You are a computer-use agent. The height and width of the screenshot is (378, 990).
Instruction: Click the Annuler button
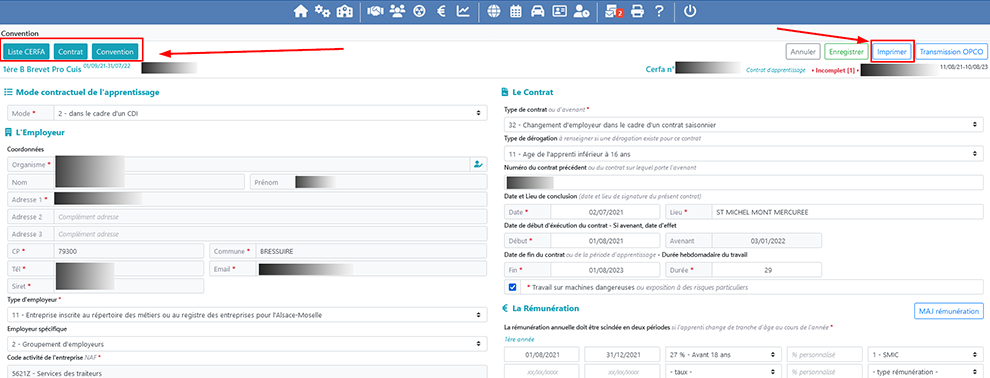[803, 52]
